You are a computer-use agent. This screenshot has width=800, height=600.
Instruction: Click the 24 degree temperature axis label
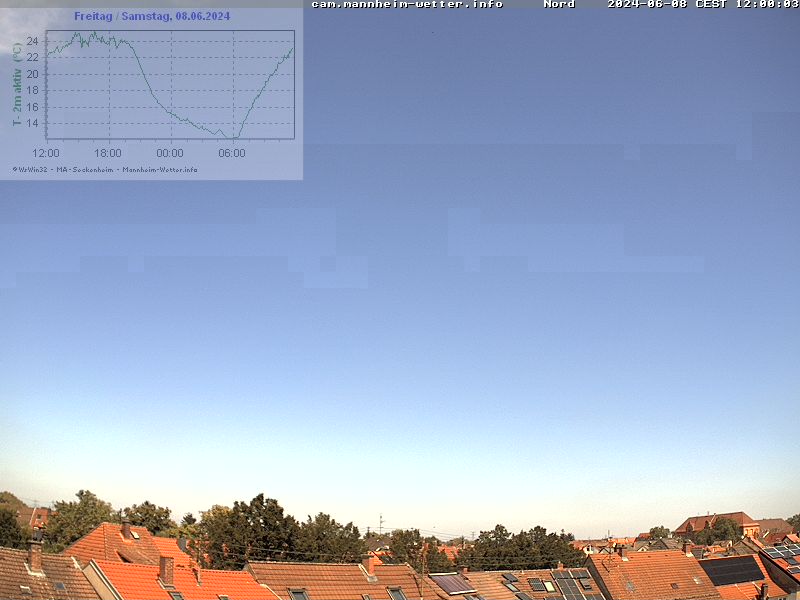point(33,41)
